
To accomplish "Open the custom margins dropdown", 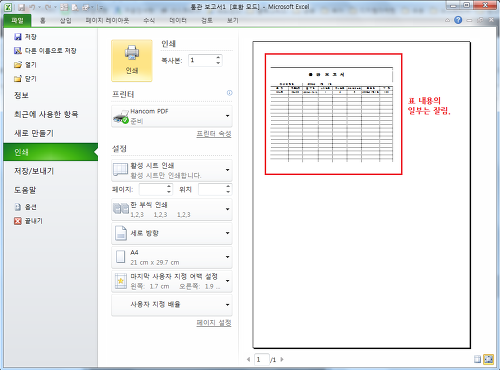I will coord(172,281).
